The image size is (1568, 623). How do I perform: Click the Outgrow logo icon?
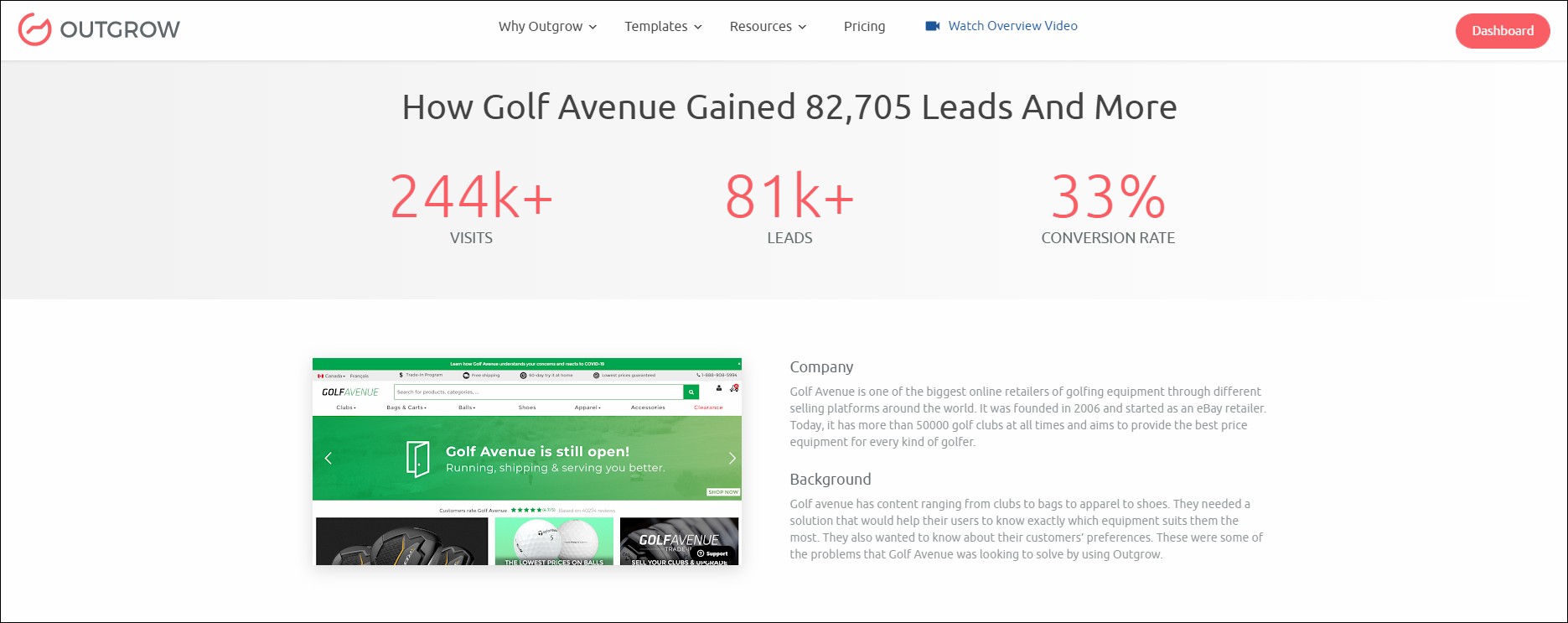point(34,29)
